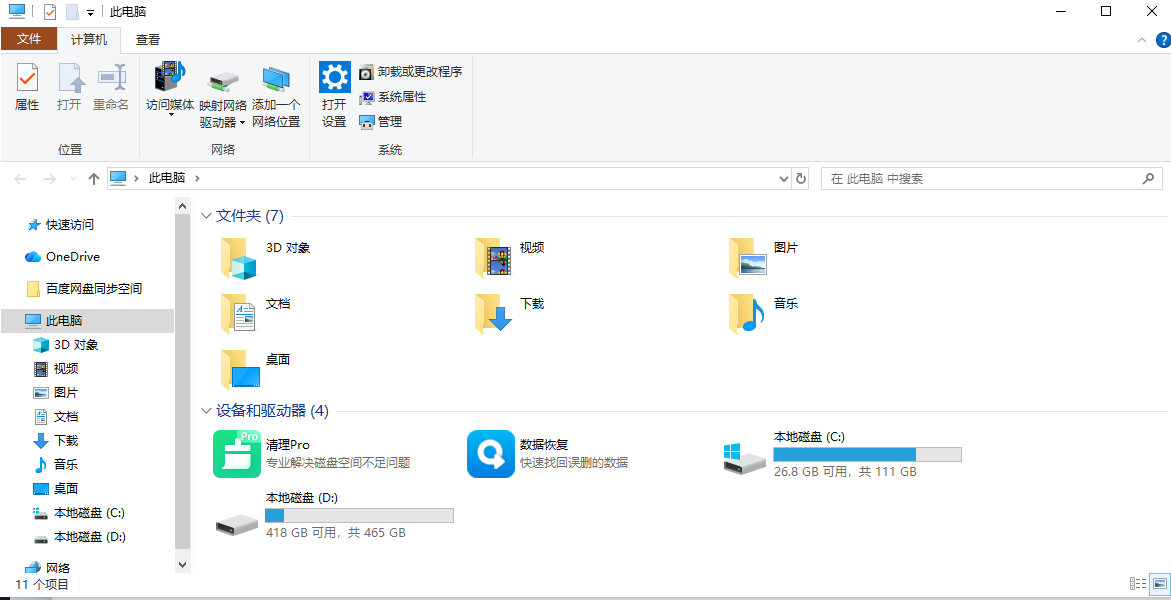Click the navigation pane scroll up arrow
Screen dimensions: 1171x600
(x=183, y=205)
